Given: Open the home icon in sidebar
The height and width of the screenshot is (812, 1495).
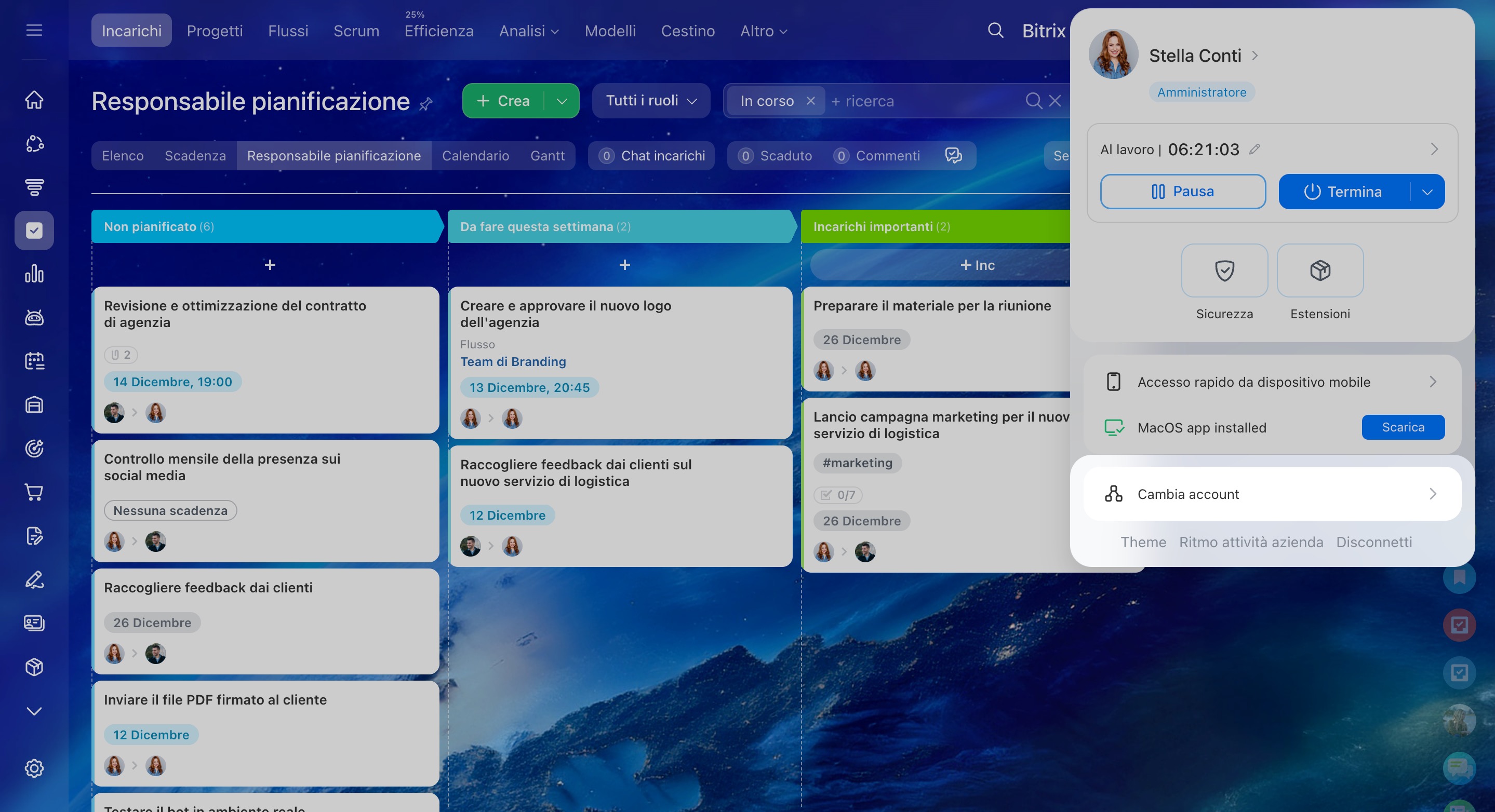Looking at the screenshot, I should pos(34,100).
